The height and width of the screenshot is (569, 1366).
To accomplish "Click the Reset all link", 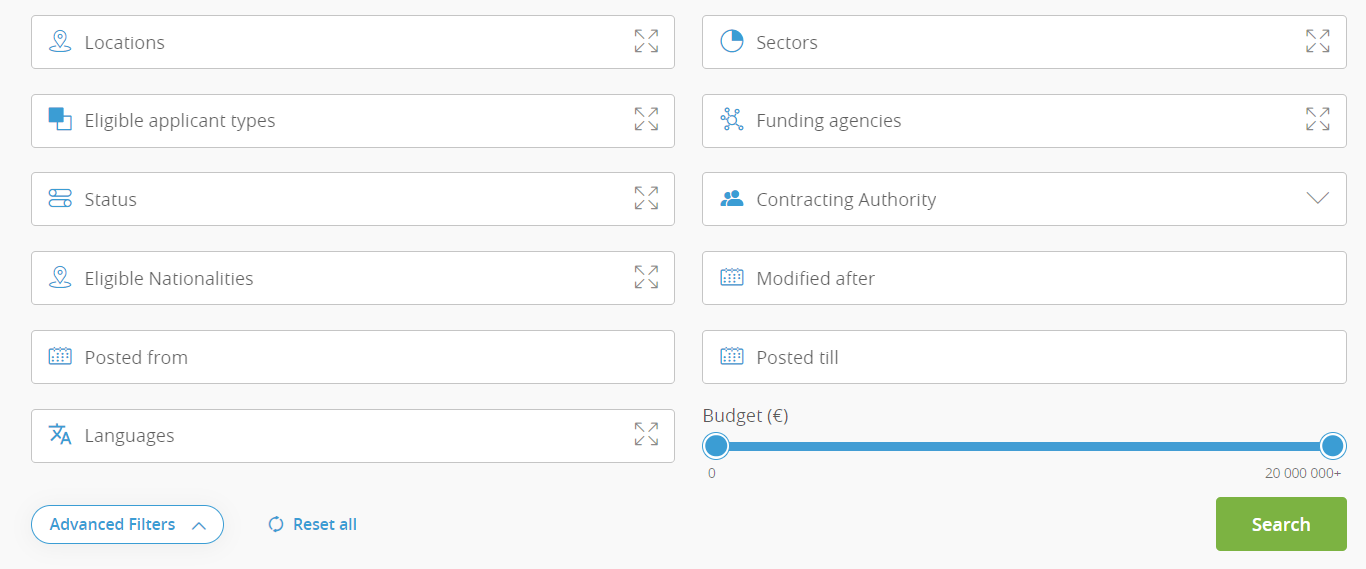I will click(312, 524).
